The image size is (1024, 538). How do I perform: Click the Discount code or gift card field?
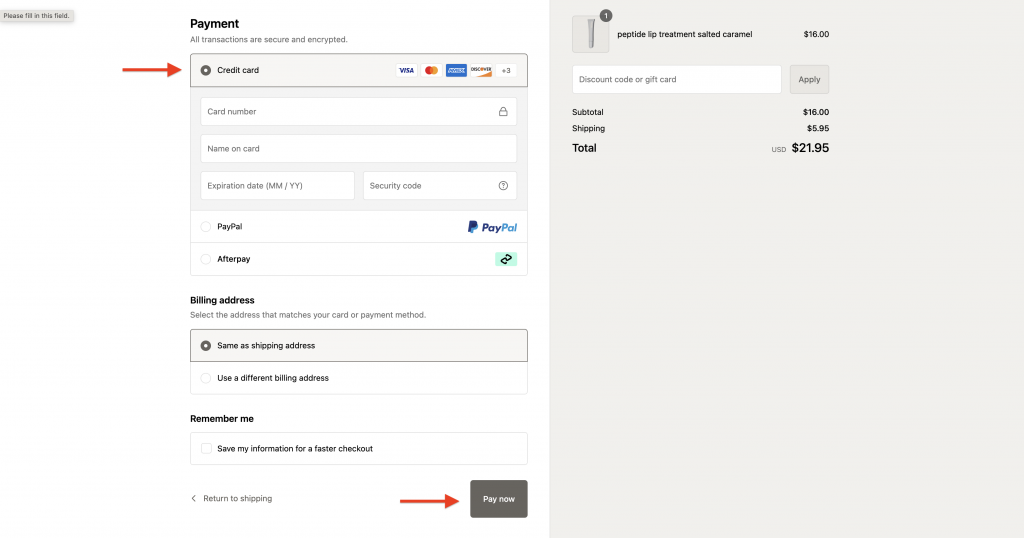tap(676, 80)
